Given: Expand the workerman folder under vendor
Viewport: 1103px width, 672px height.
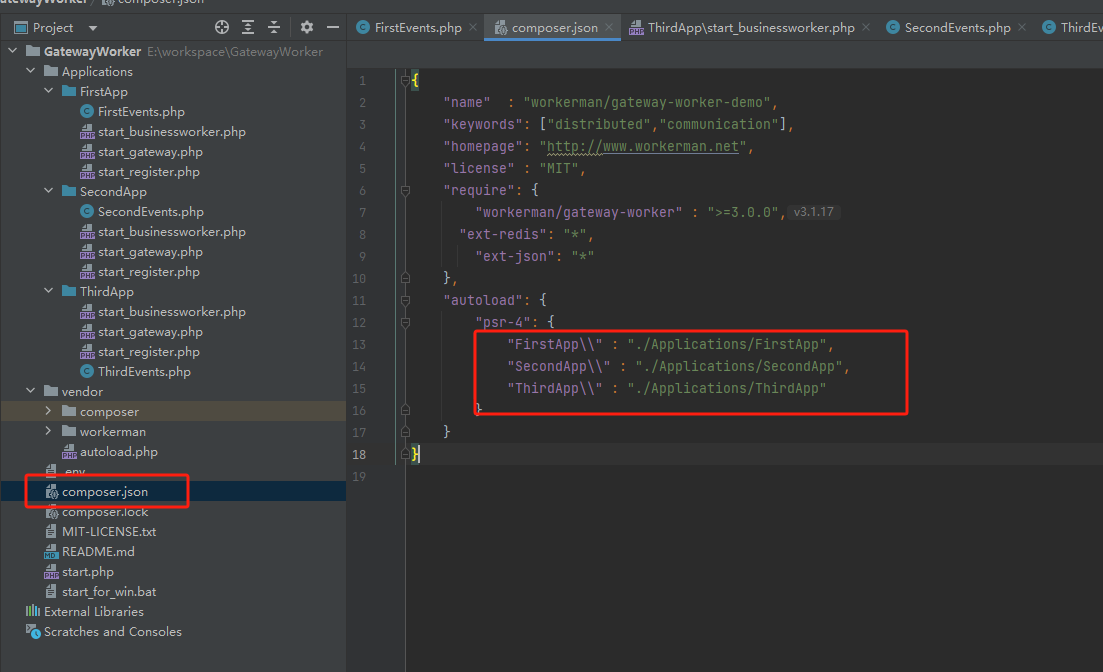Looking at the screenshot, I should pos(49,431).
